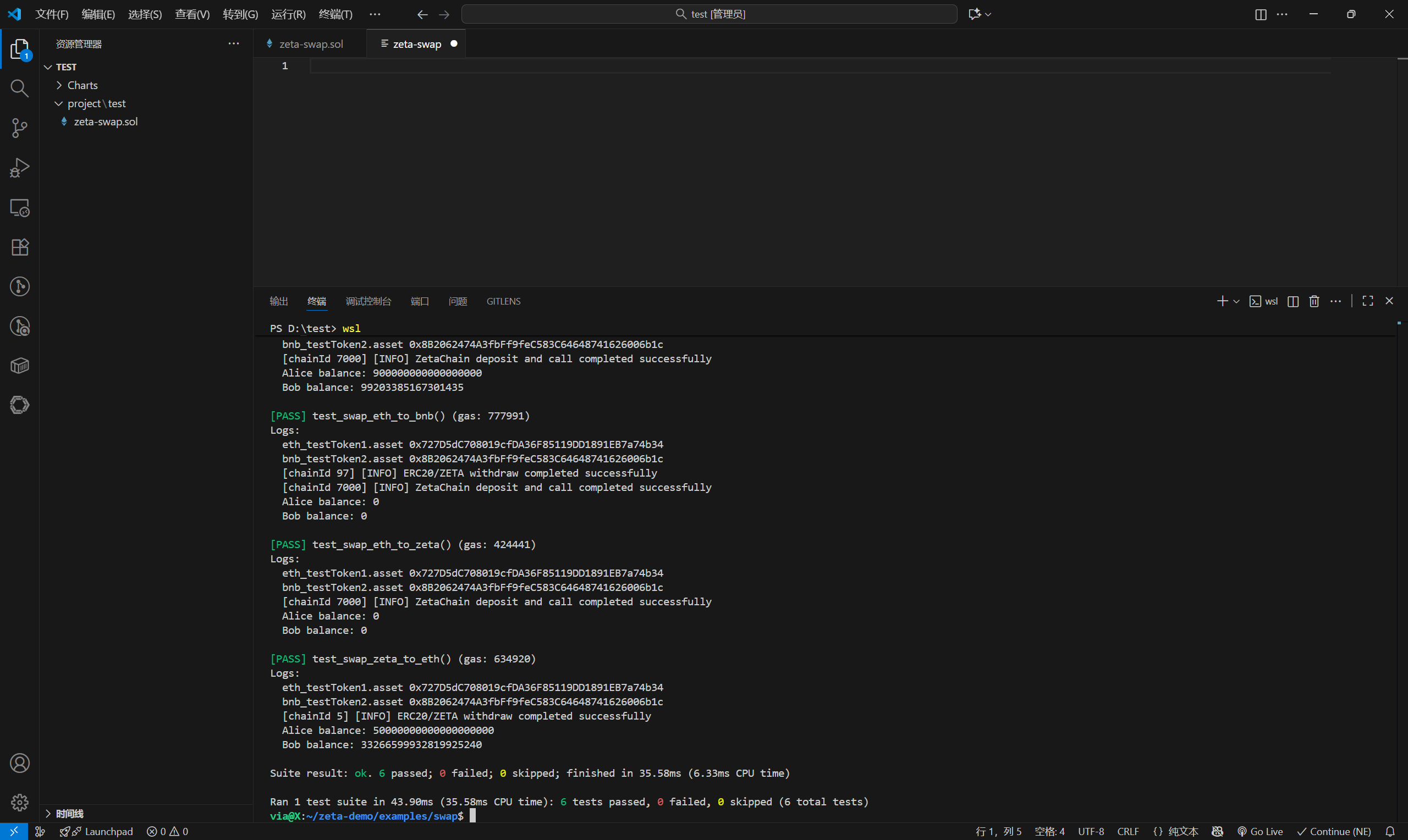Split the terminal panel

point(1293,301)
